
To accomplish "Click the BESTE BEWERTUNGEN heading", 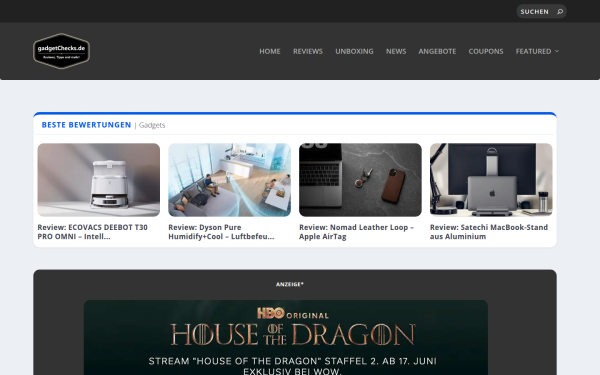I will click(x=86, y=125).
